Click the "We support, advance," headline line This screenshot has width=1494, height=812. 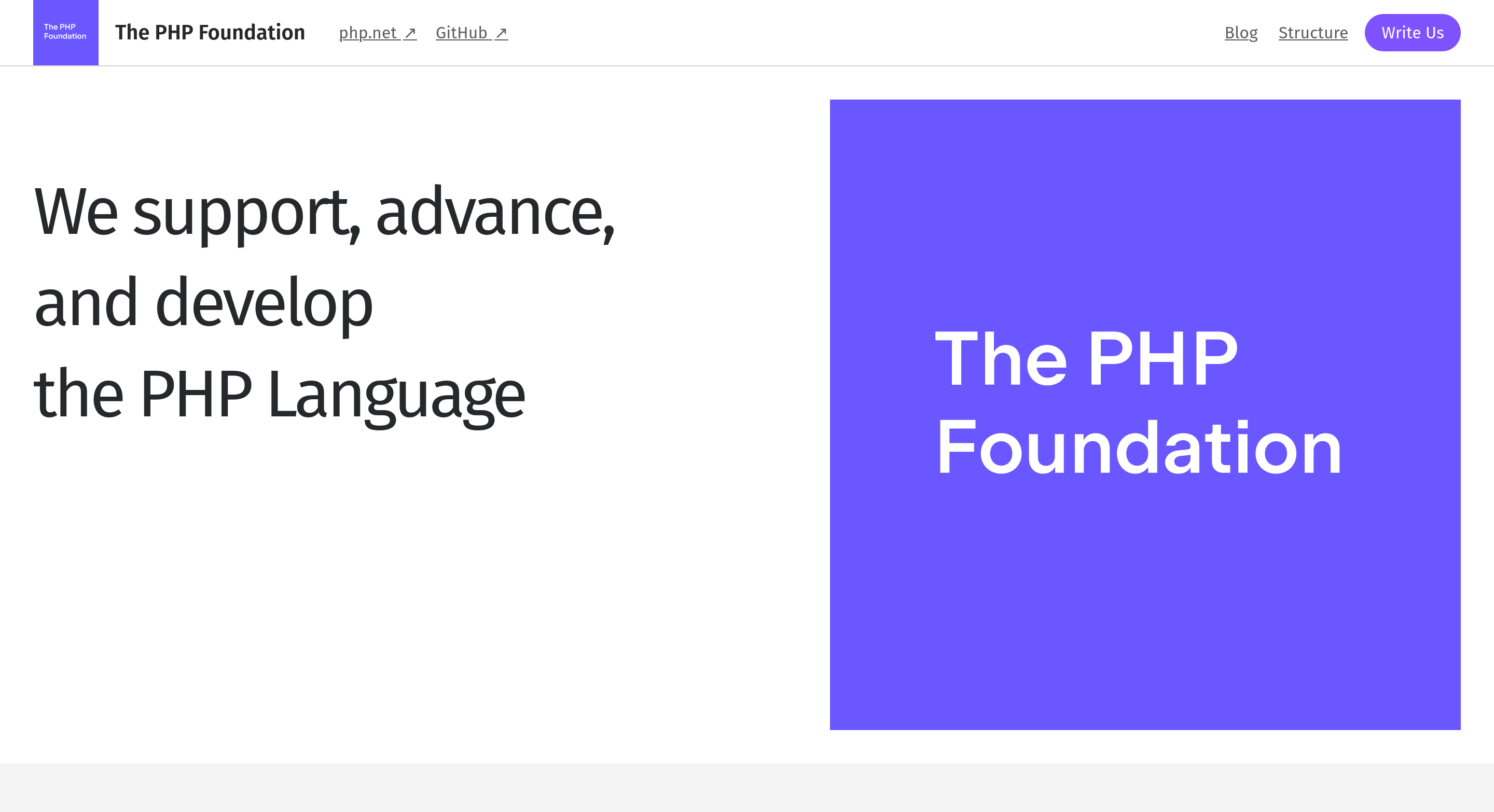point(324,212)
